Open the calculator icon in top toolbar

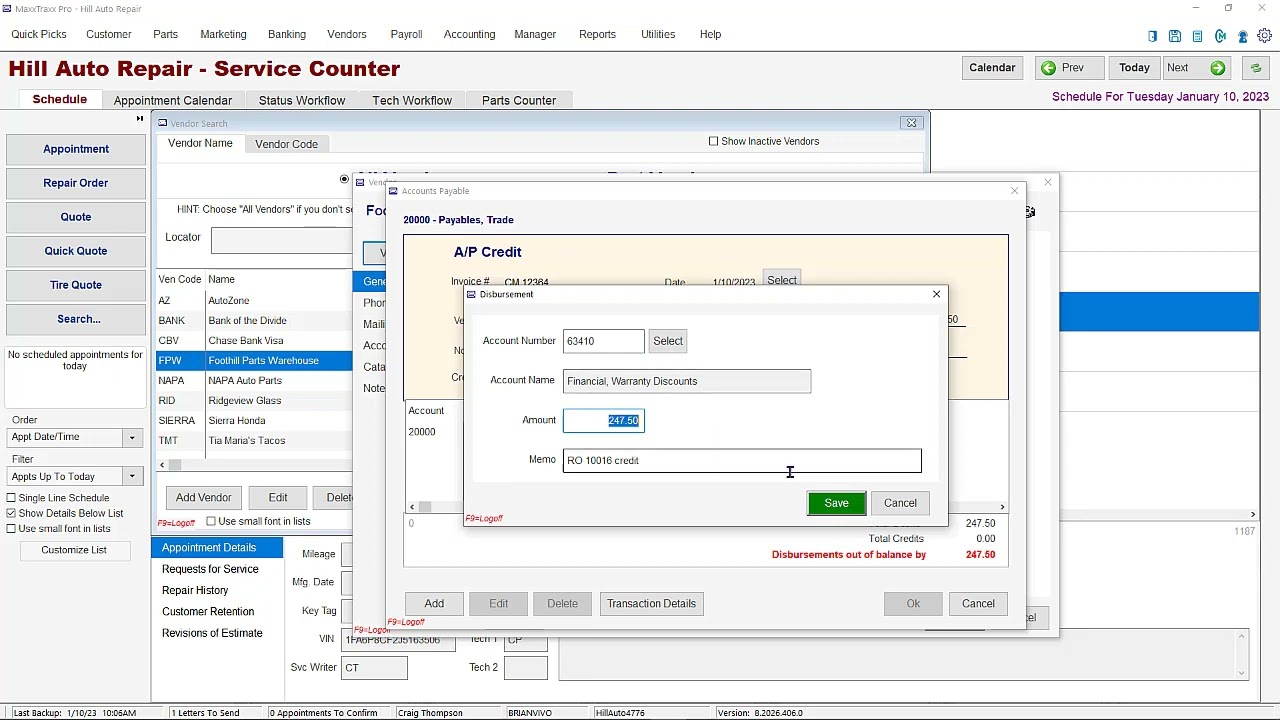coord(1197,36)
